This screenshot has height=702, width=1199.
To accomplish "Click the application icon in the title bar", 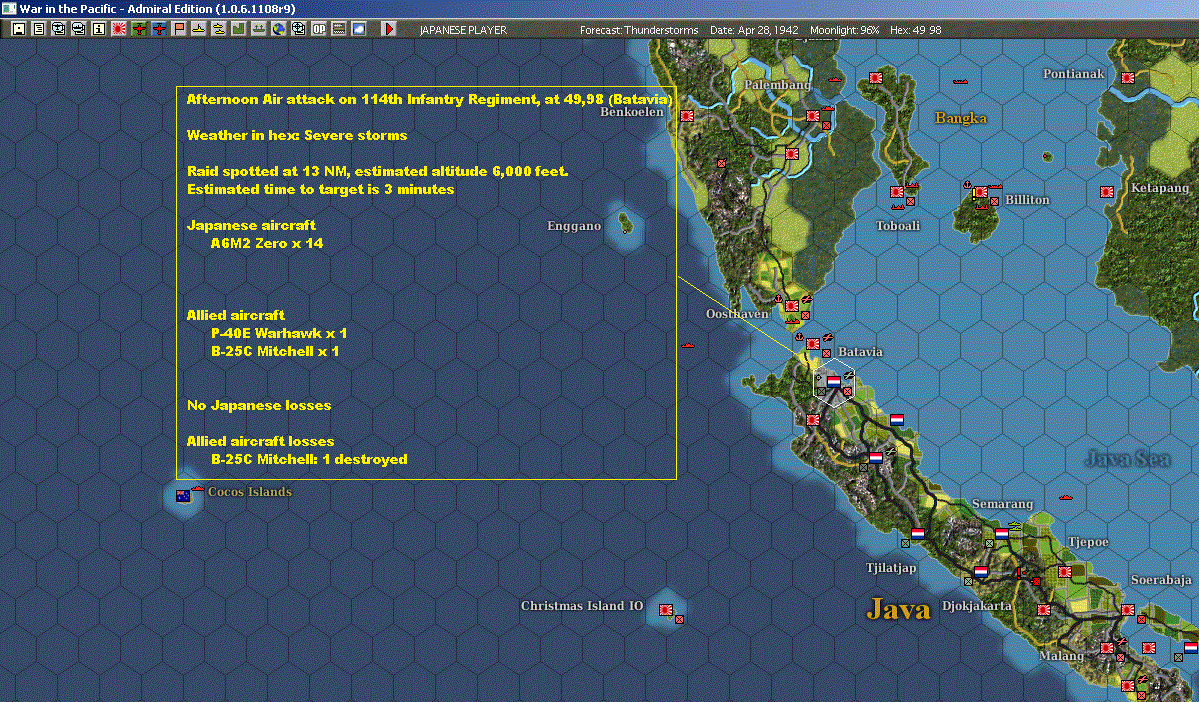I will click(x=9, y=8).
